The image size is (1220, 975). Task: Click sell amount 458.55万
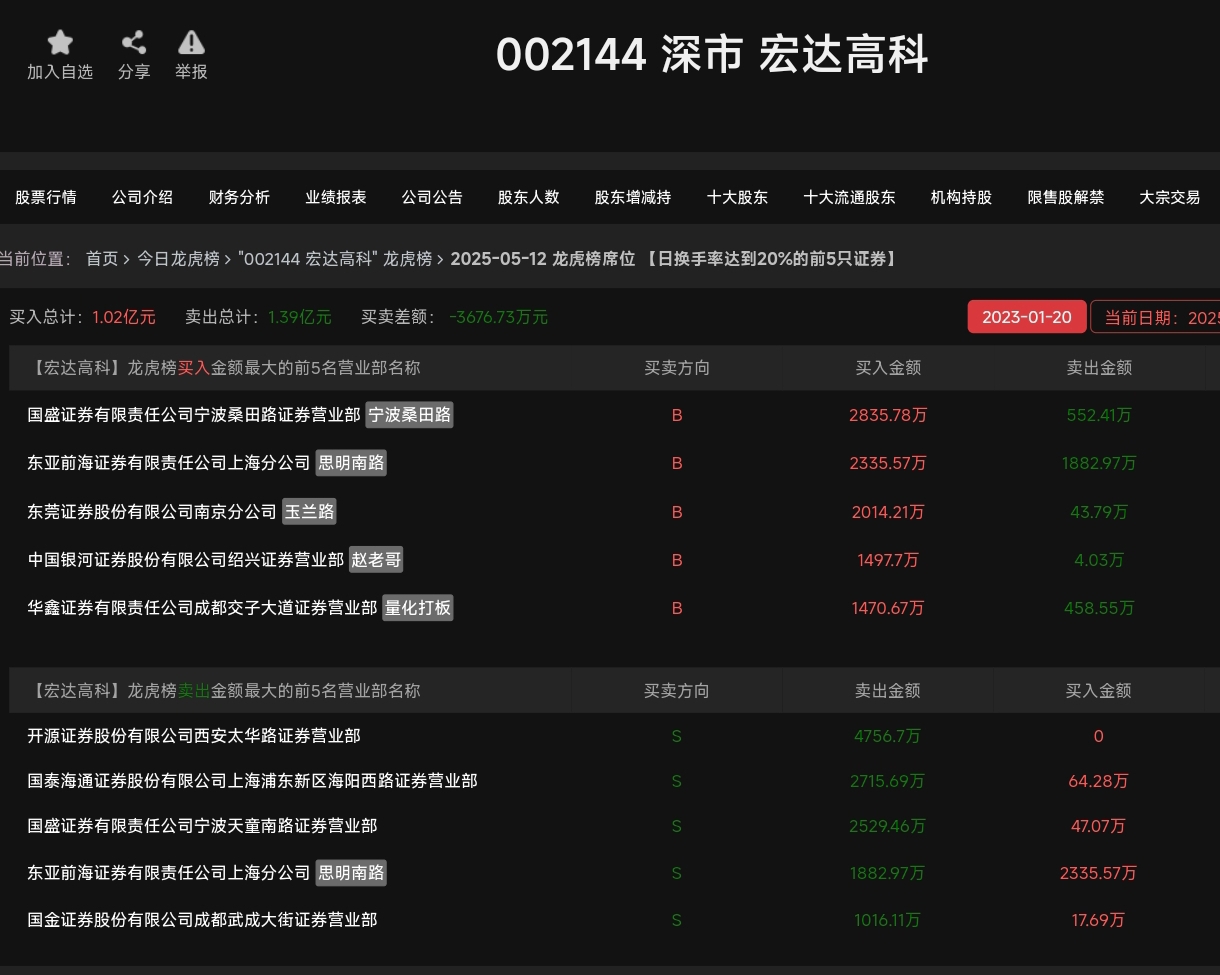click(x=1099, y=608)
